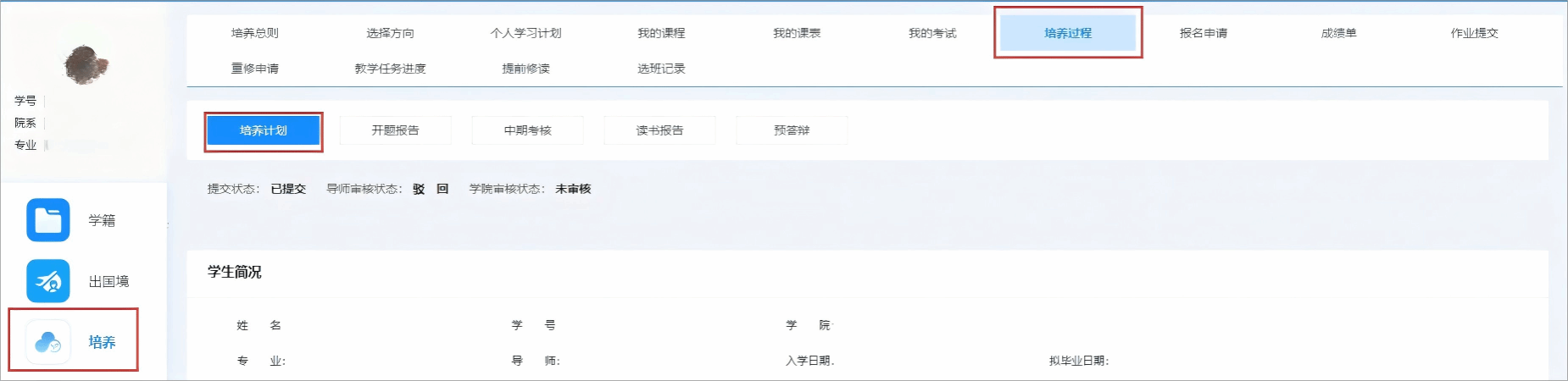
Task: View 我的考试 menu item
Action: 932,33
